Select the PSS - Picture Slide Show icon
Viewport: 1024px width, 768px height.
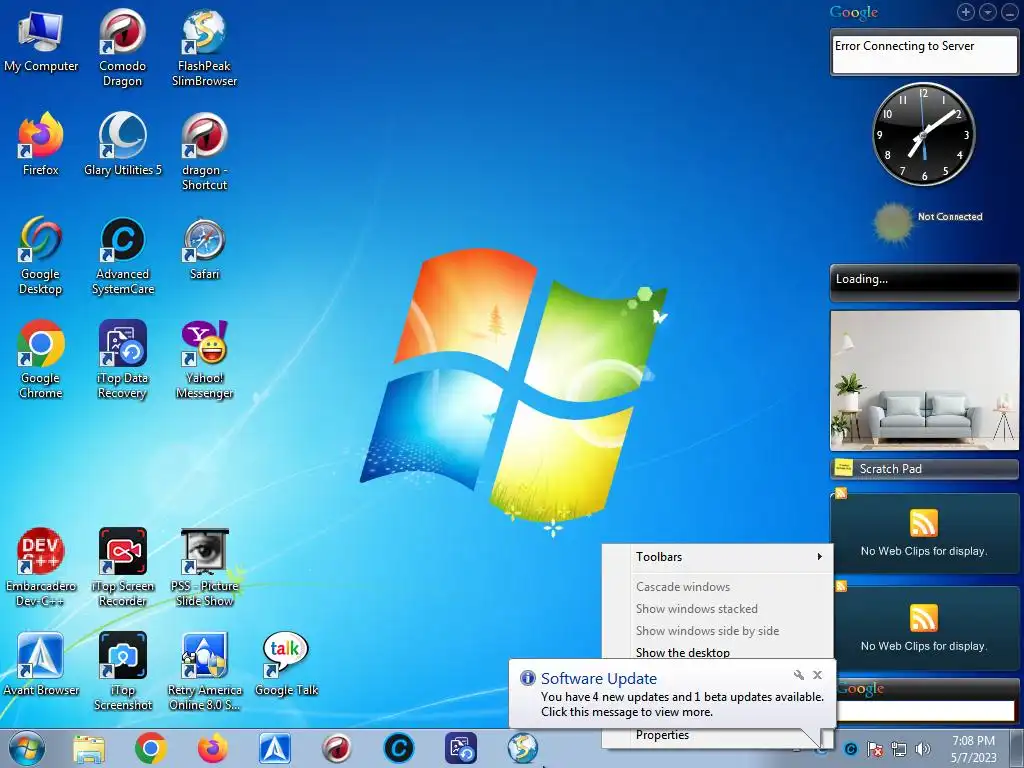coord(204,567)
